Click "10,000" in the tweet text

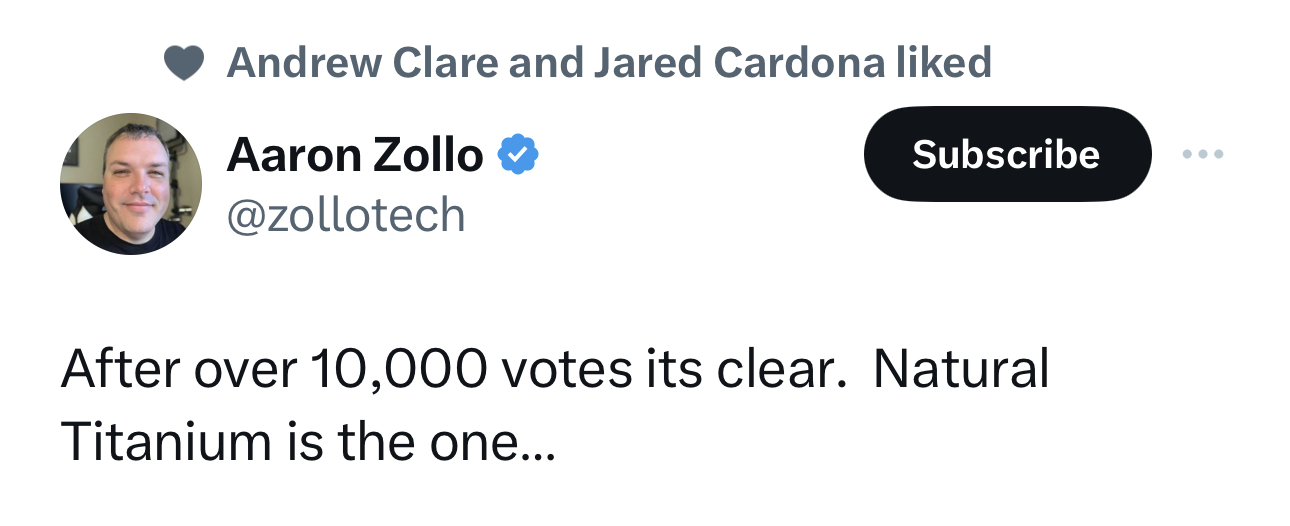click(398, 370)
